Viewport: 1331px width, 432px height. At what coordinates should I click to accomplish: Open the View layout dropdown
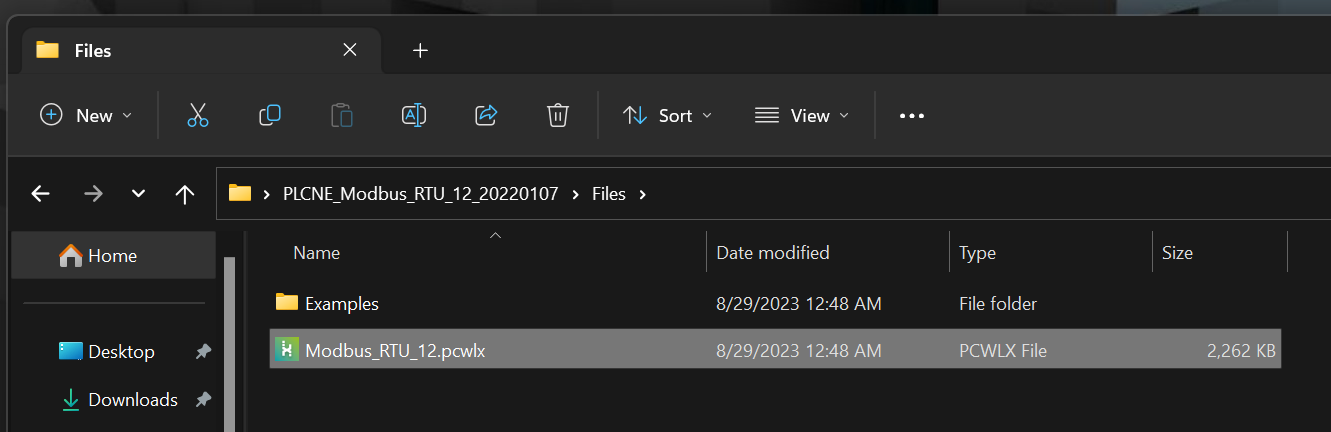[x=802, y=115]
